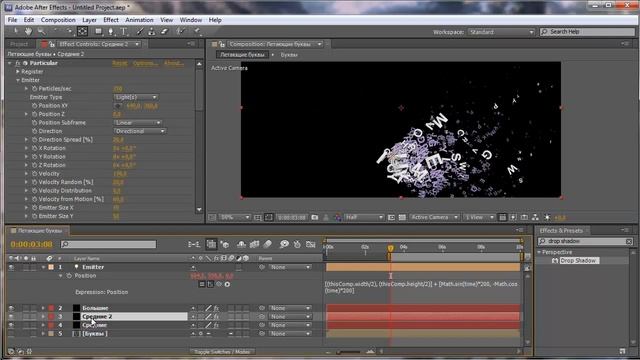This screenshot has height=360, width=640.
Task: Toggle Live Update button in timeline
Action: (211, 244)
